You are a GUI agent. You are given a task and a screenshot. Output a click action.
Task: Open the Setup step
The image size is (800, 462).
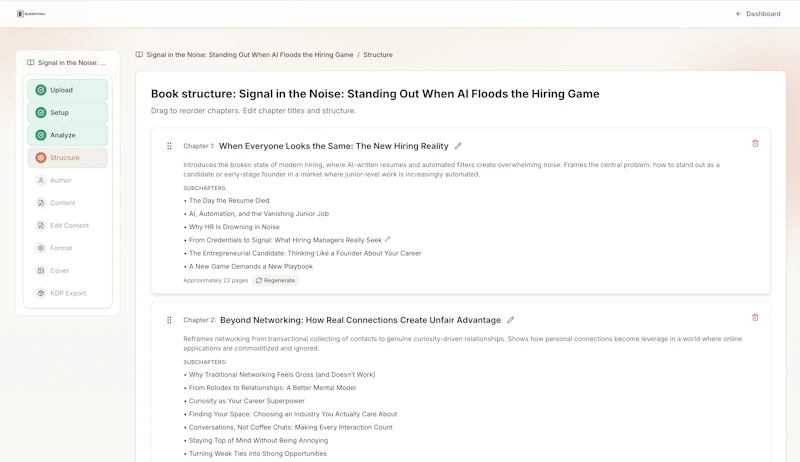pos(67,112)
